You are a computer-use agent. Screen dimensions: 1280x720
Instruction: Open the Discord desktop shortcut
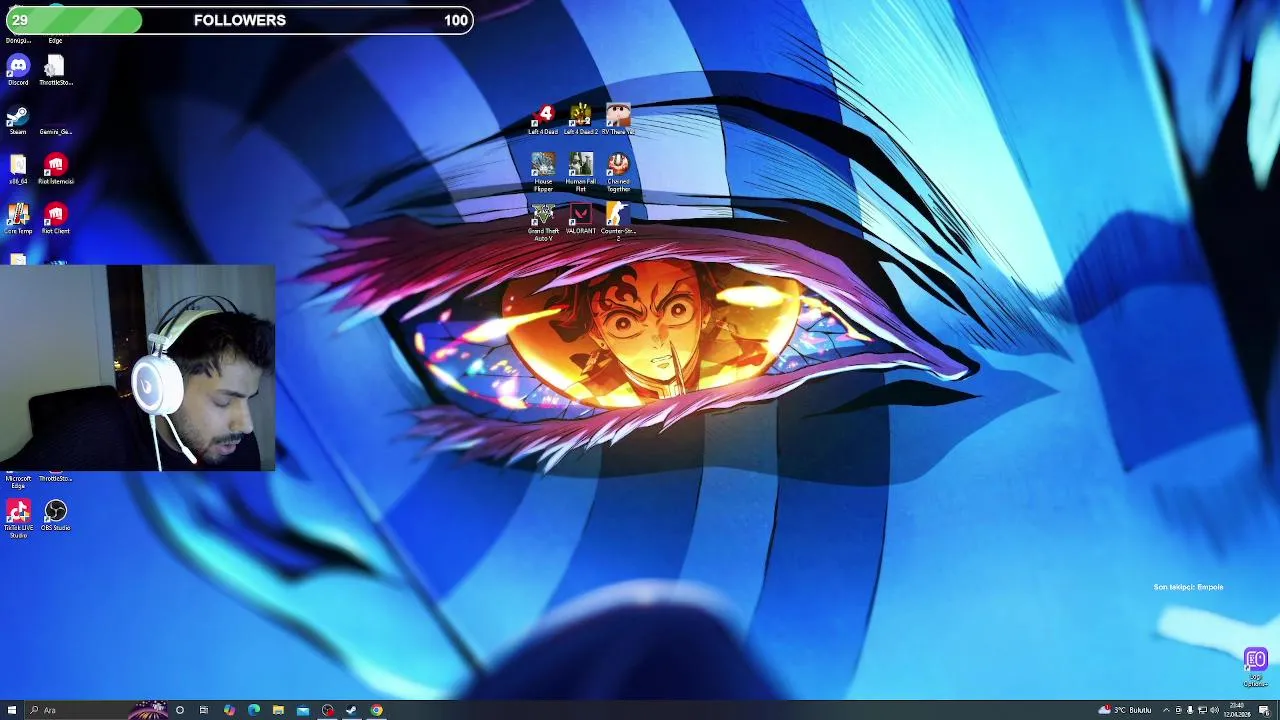point(18,70)
